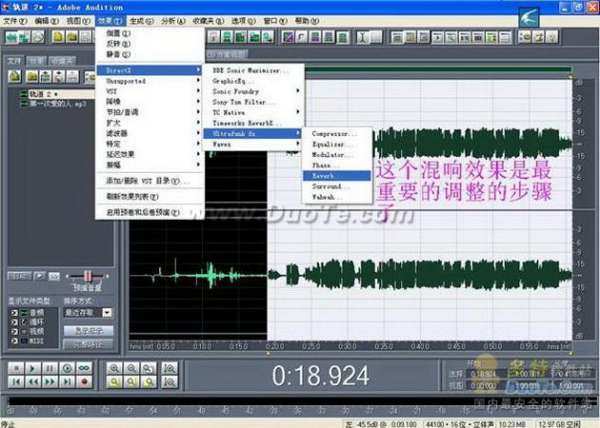Jump to beginning with skip-back button
Screen dimensions: 600x428
point(16,382)
